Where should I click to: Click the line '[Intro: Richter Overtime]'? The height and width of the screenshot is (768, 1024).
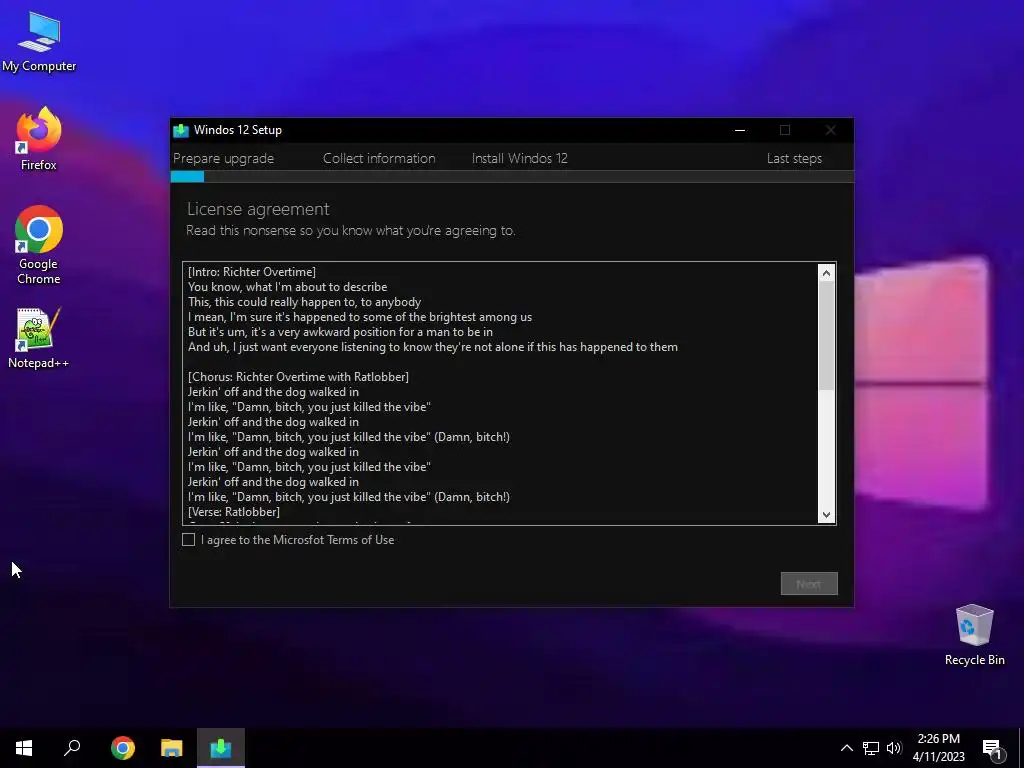click(251, 272)
